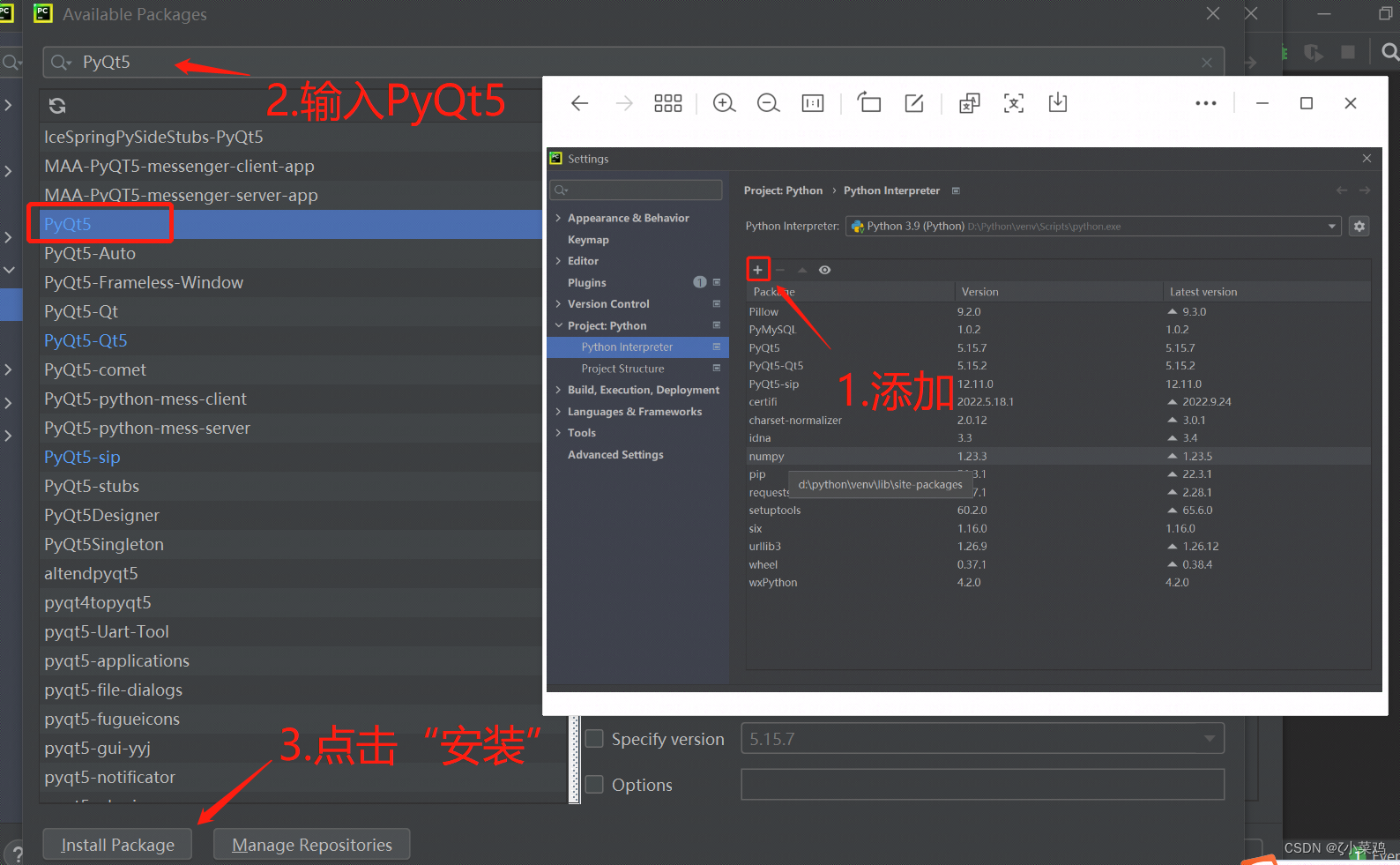Screen dimensions: 1400x865
Task: Select the Pillow package row
Action: tap(1058, 312)
